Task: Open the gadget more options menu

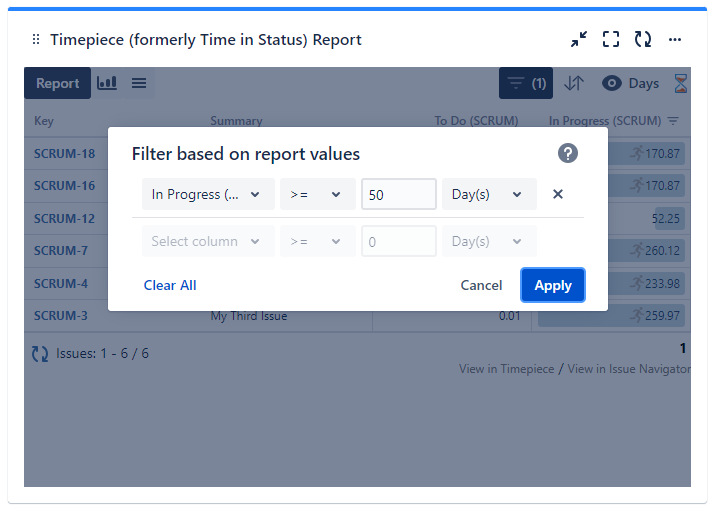Action: [x=675, y=39]
